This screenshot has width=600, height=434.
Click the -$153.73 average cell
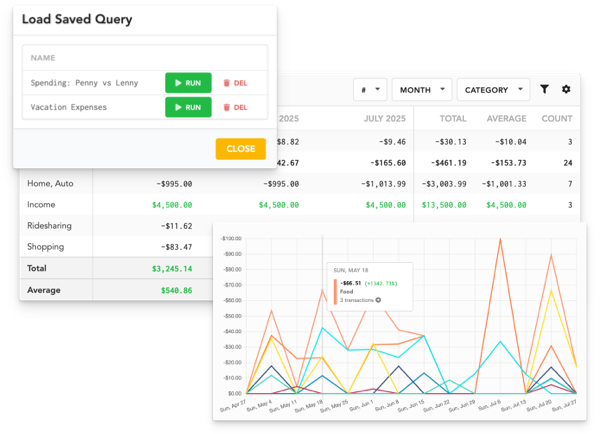509,163
